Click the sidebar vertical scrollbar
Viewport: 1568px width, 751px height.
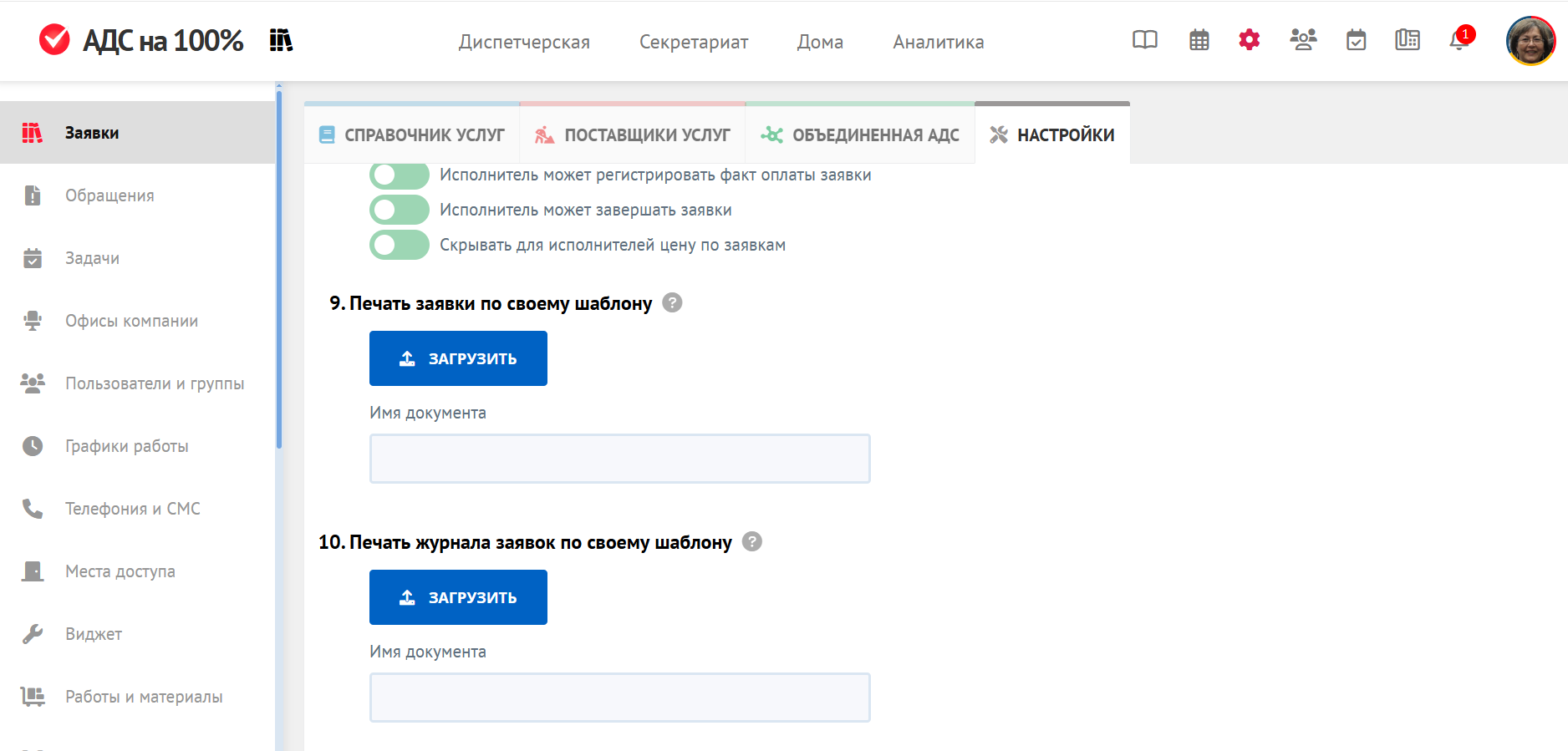(x=279, y=267)
